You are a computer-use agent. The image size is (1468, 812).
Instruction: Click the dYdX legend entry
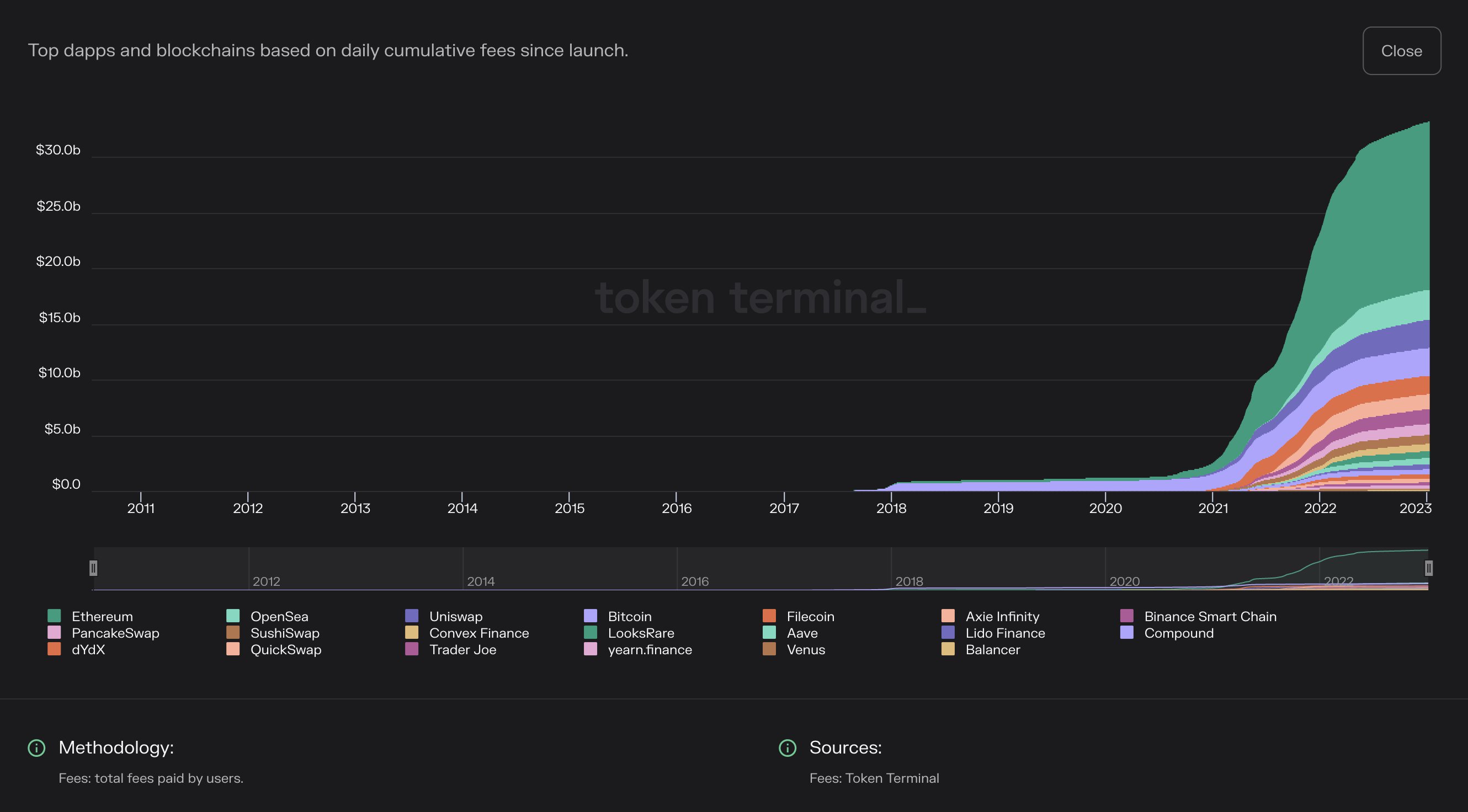(88, 649)
